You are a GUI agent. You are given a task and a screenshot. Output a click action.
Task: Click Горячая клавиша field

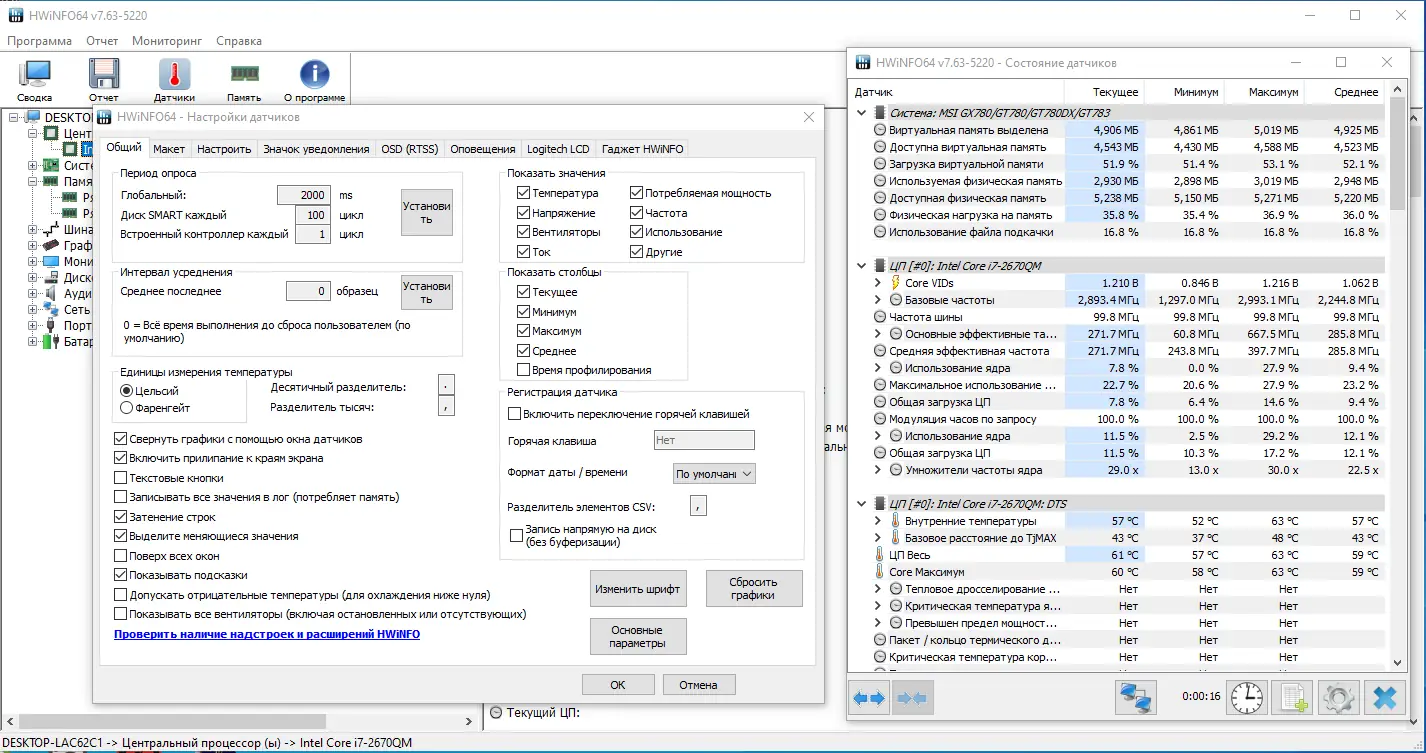(704, 440)
